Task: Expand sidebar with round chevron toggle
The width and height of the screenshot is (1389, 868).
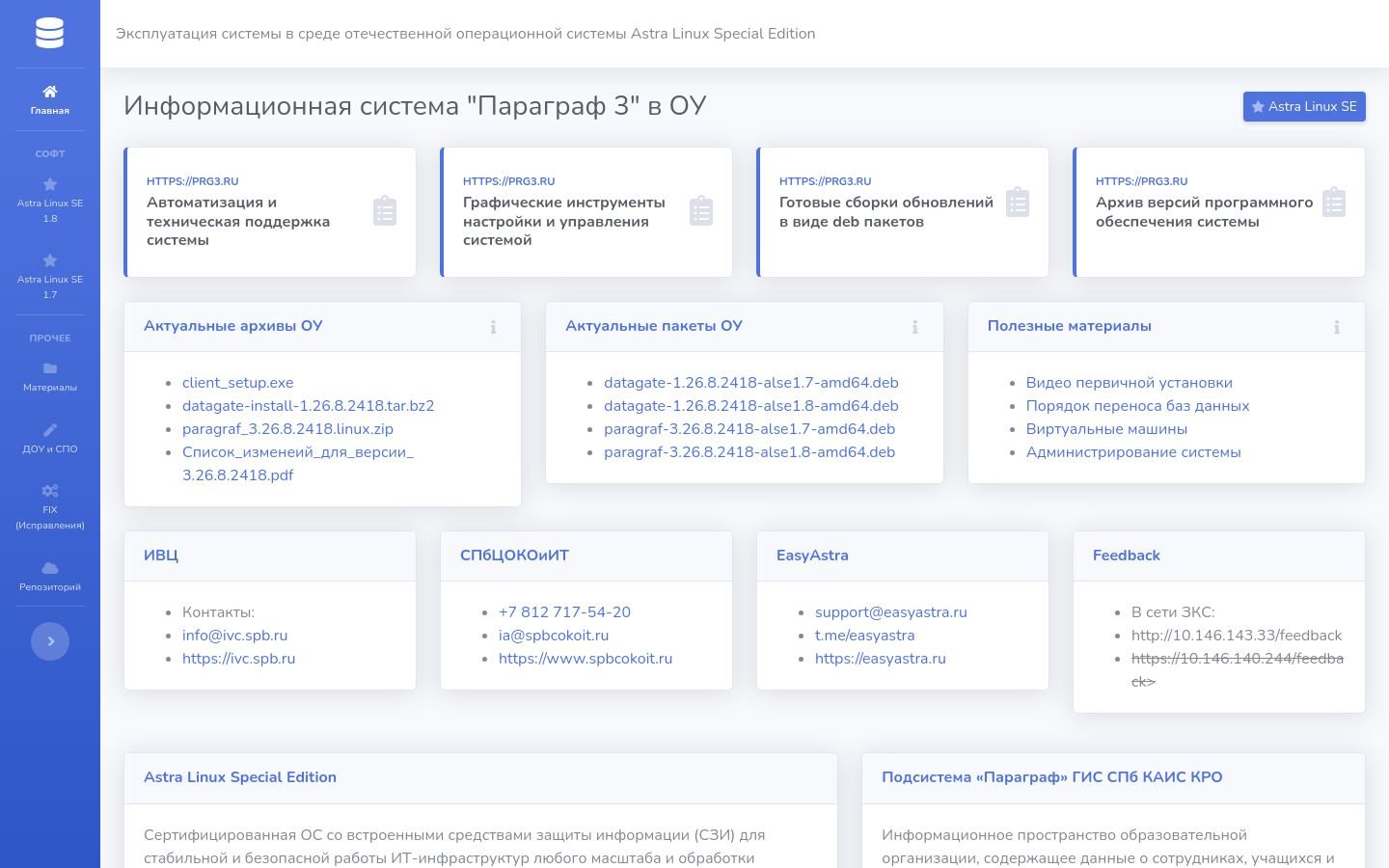Action: pyautogui.click(x=50, y=641)
